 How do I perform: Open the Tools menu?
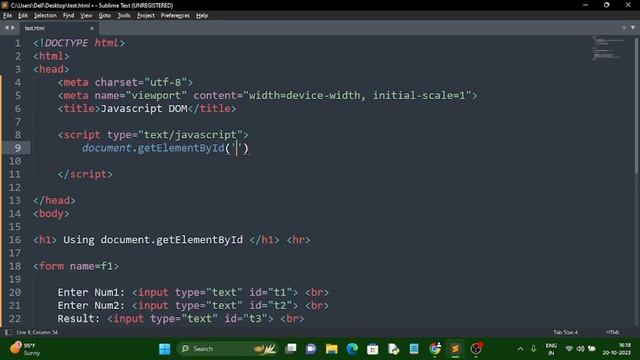[x=124, y=16]
